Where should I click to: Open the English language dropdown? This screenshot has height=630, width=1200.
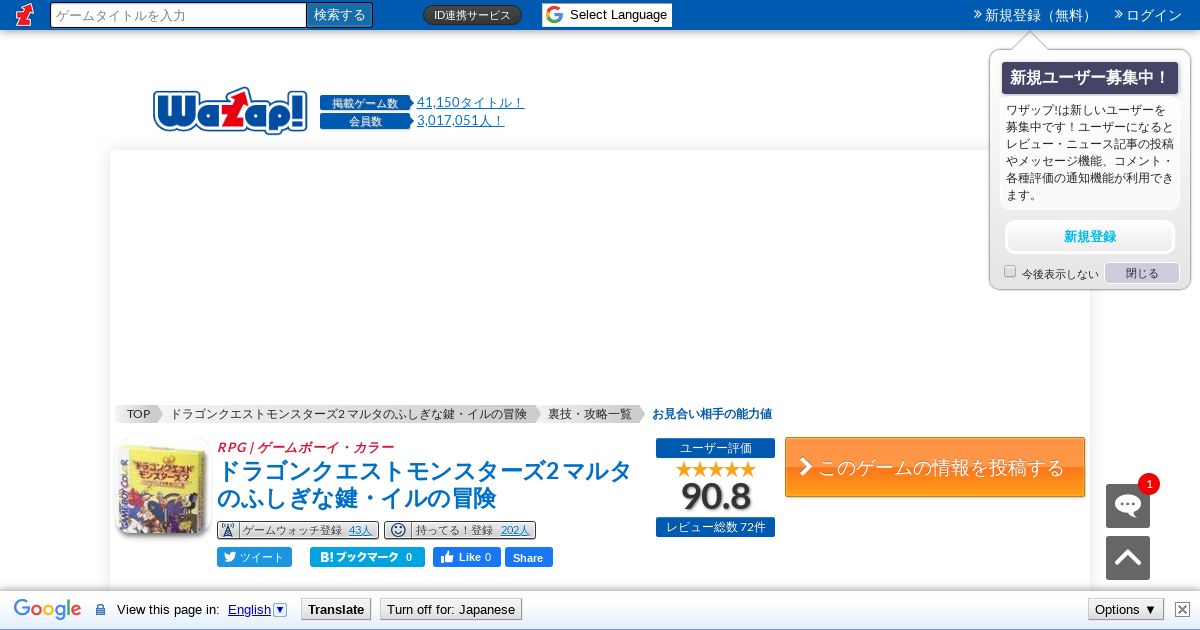click(x=257, y=609)
